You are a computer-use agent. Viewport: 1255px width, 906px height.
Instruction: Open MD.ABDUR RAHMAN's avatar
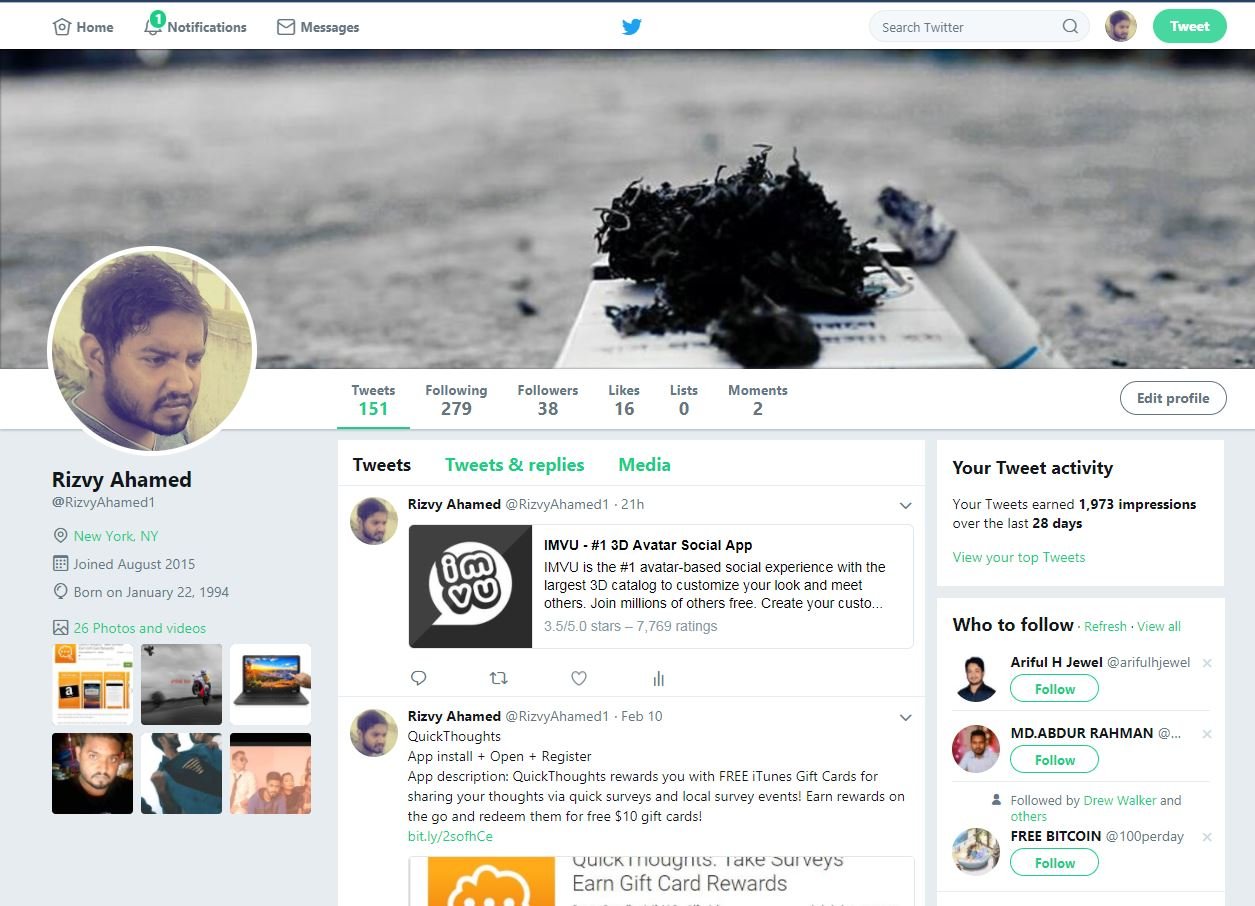point(976,749)
